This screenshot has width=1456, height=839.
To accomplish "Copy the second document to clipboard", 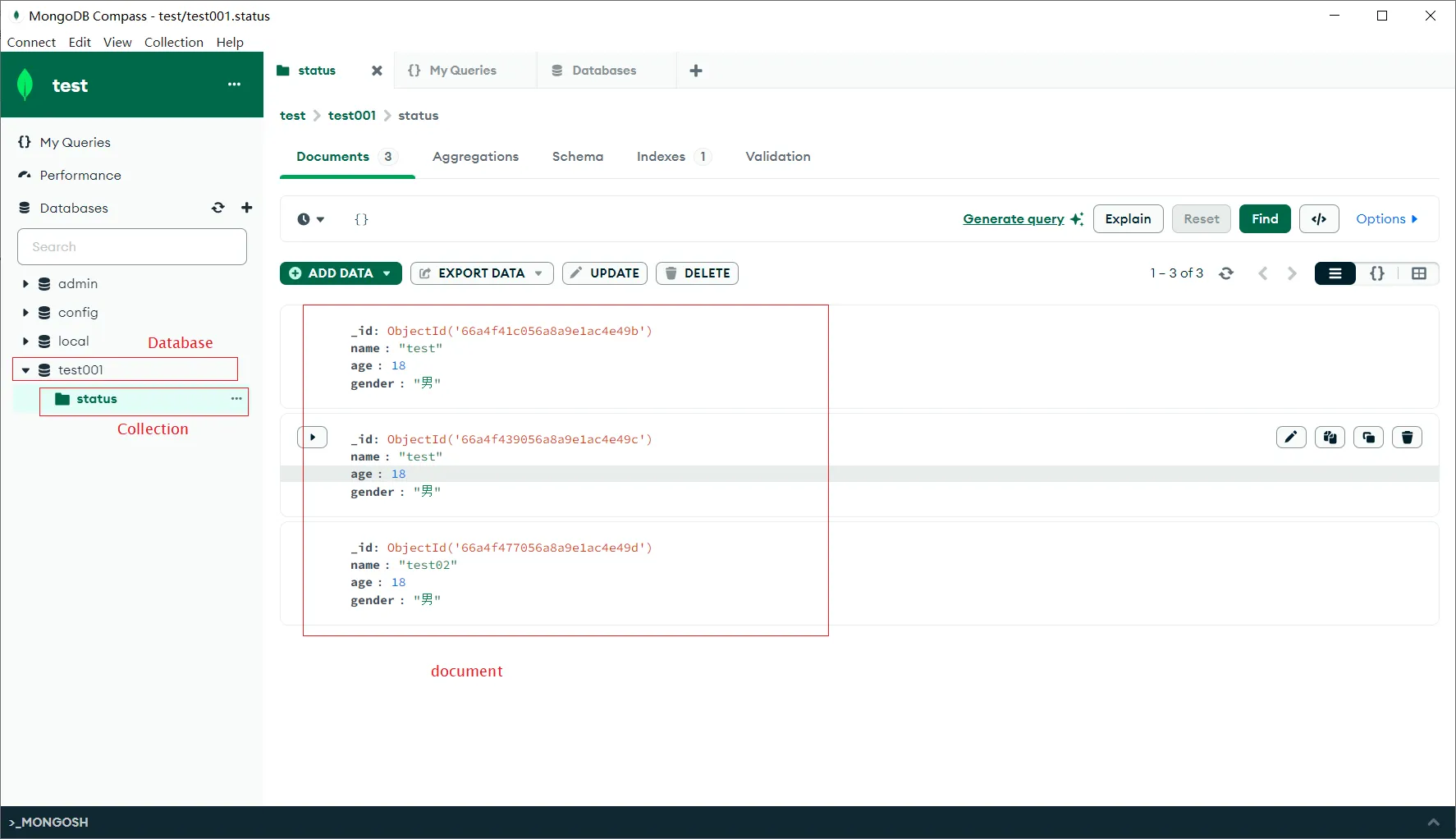I will click(1330, 438).
